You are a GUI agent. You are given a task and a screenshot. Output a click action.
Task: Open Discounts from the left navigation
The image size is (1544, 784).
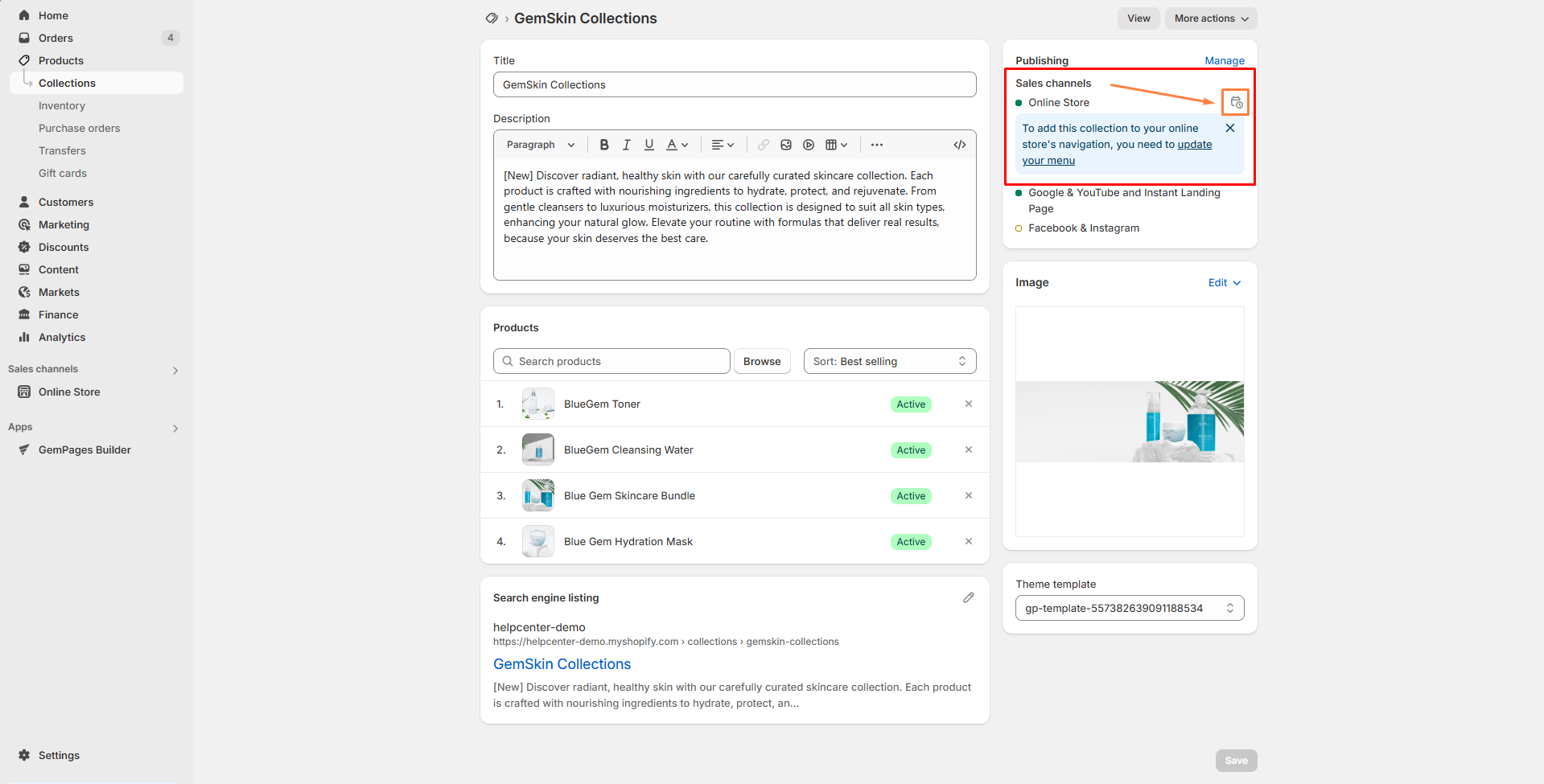64,247
